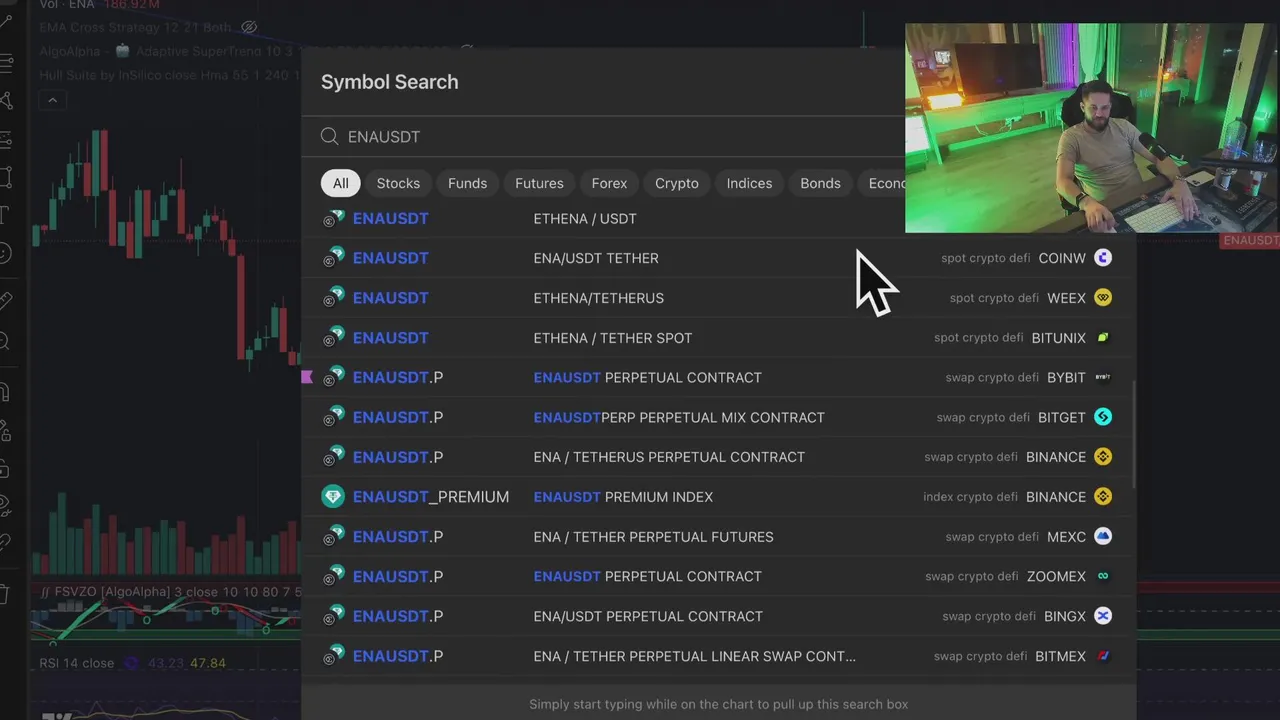Click the magnifier icon in the search box
The height and width of the screenshot is (720, 1280).
click(x=329, y=136)
